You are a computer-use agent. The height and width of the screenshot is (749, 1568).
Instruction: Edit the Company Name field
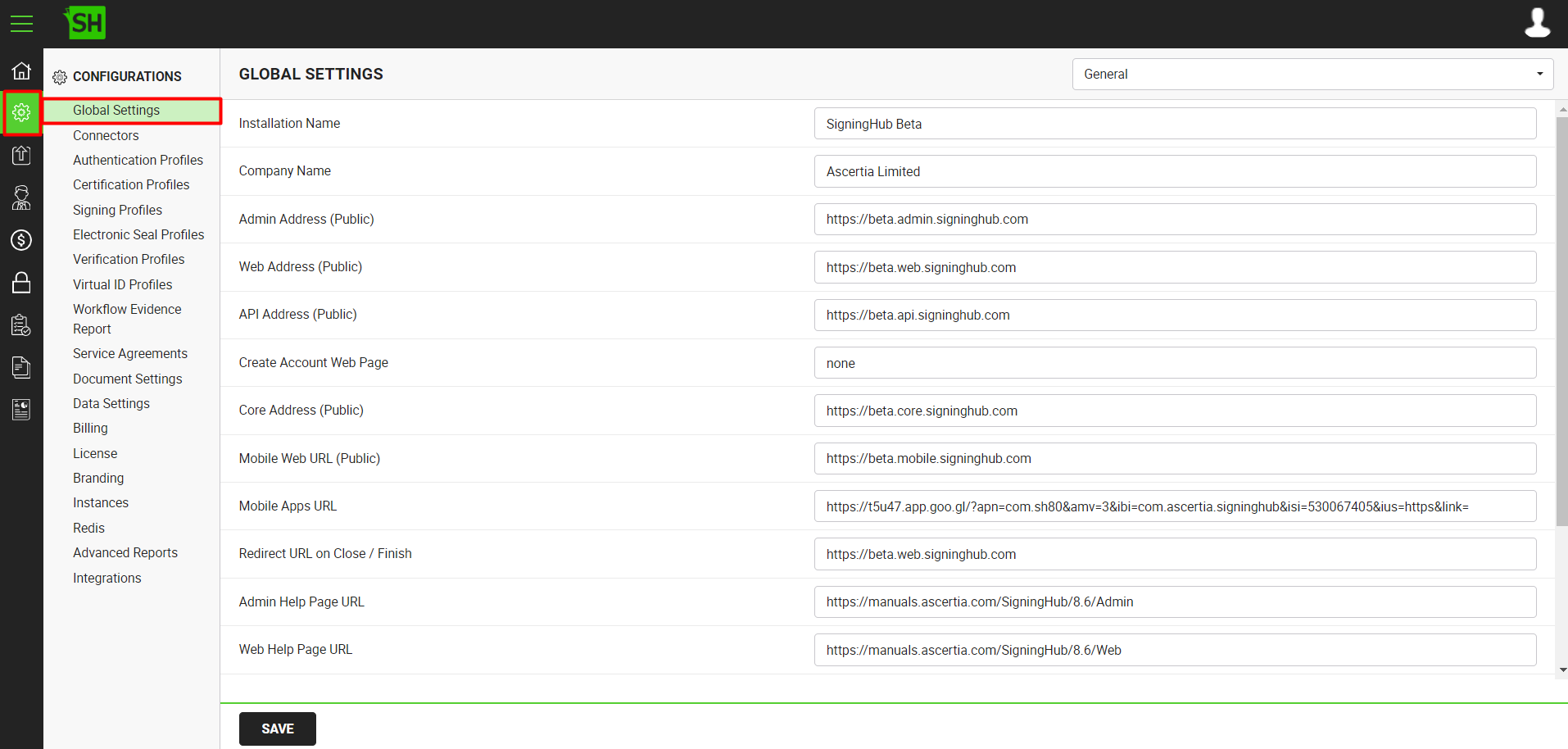point(1175,171)
